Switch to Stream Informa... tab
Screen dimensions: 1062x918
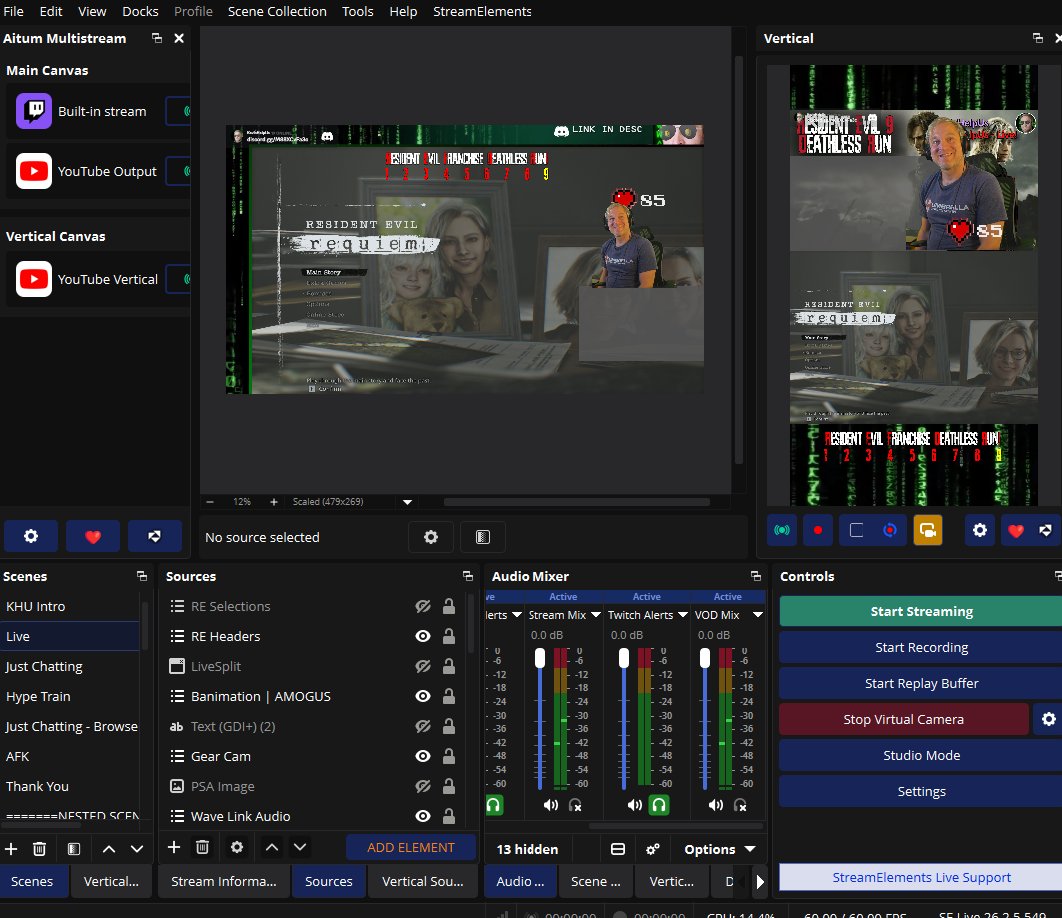(224, 881)
